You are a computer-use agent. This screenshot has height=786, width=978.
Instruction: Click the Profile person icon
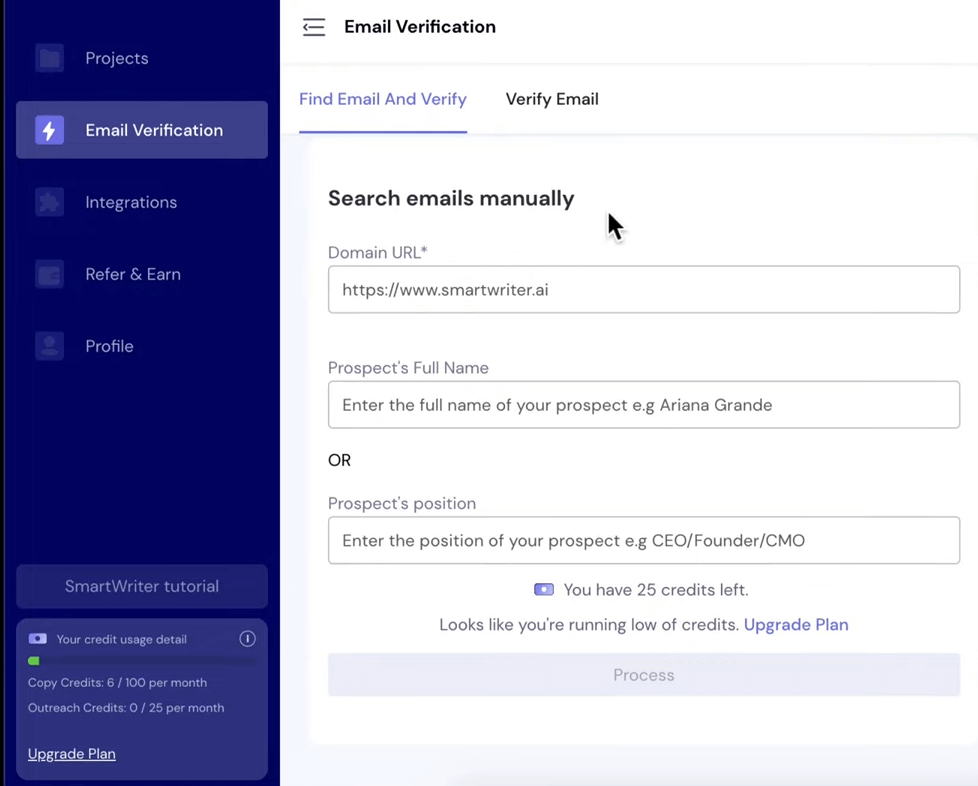pyautogui.click(x=49, y=346)
